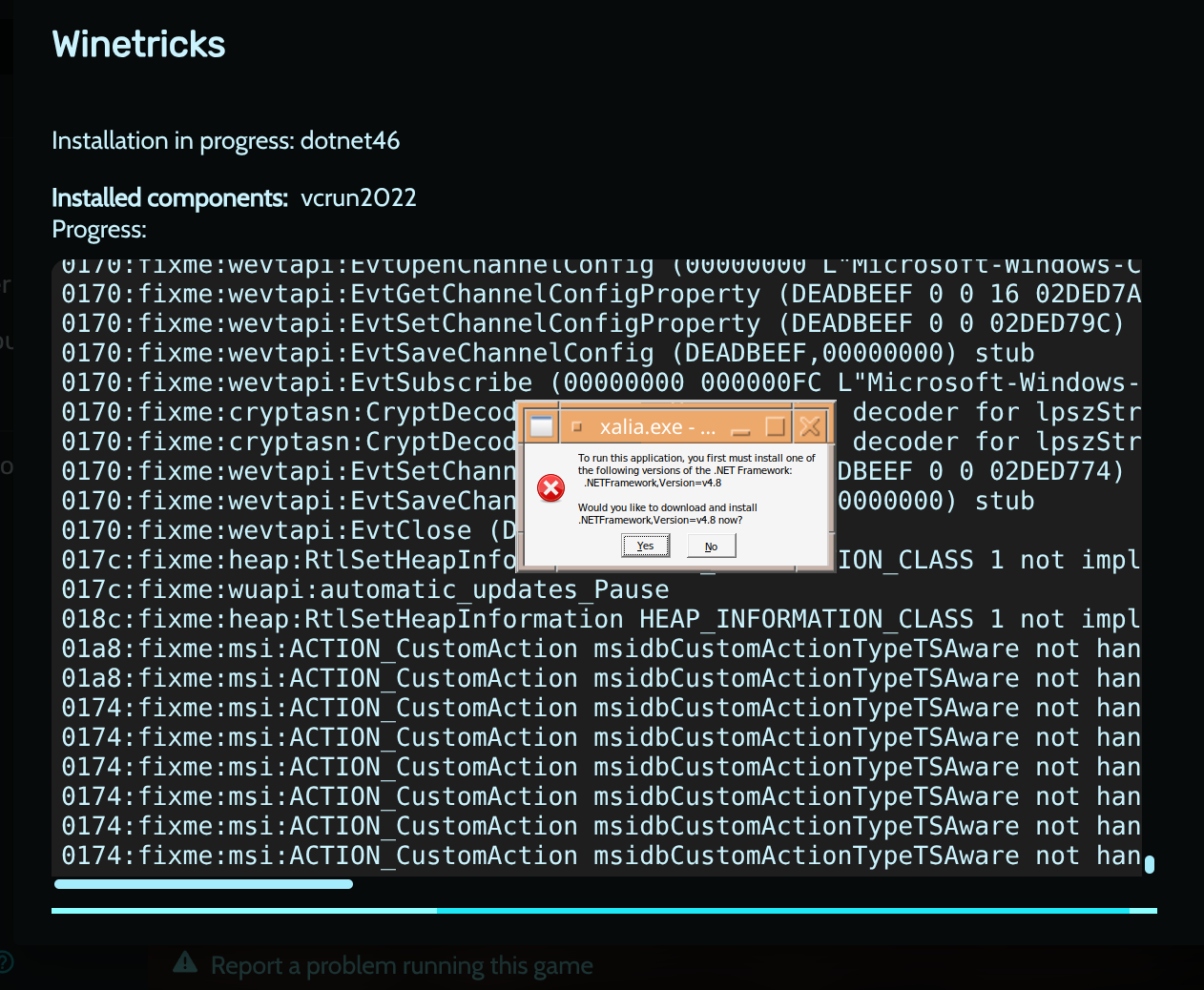Click Yes to download .NET Framework
This screenshot has height=990, width=1204.
click(x=646, y=546)
